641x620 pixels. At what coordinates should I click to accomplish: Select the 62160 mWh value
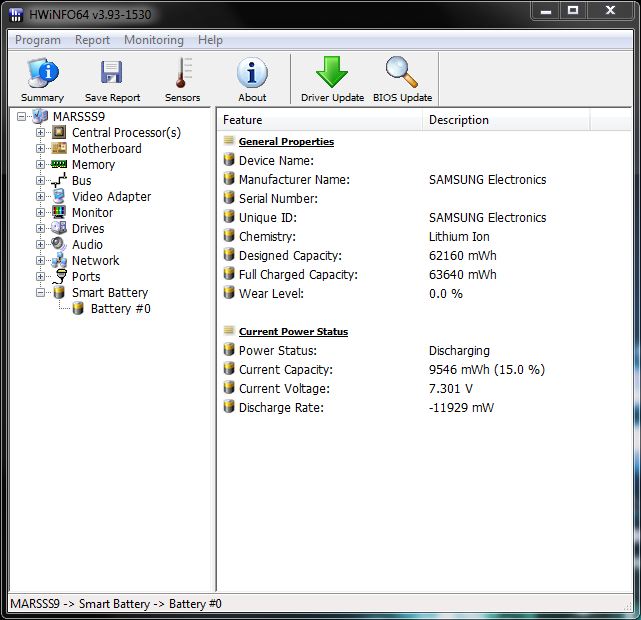click(462, 255)
